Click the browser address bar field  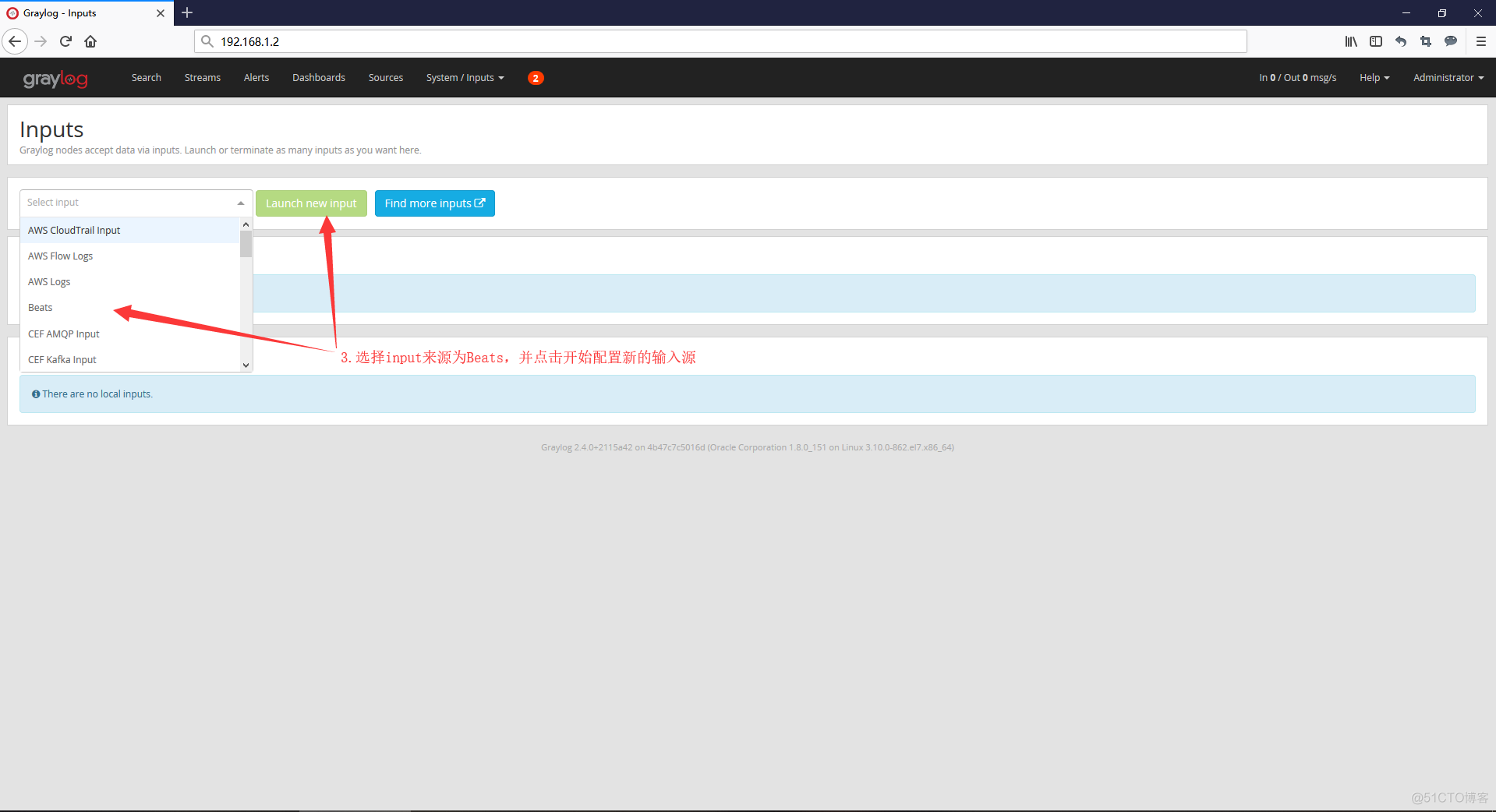pos(720,41)
